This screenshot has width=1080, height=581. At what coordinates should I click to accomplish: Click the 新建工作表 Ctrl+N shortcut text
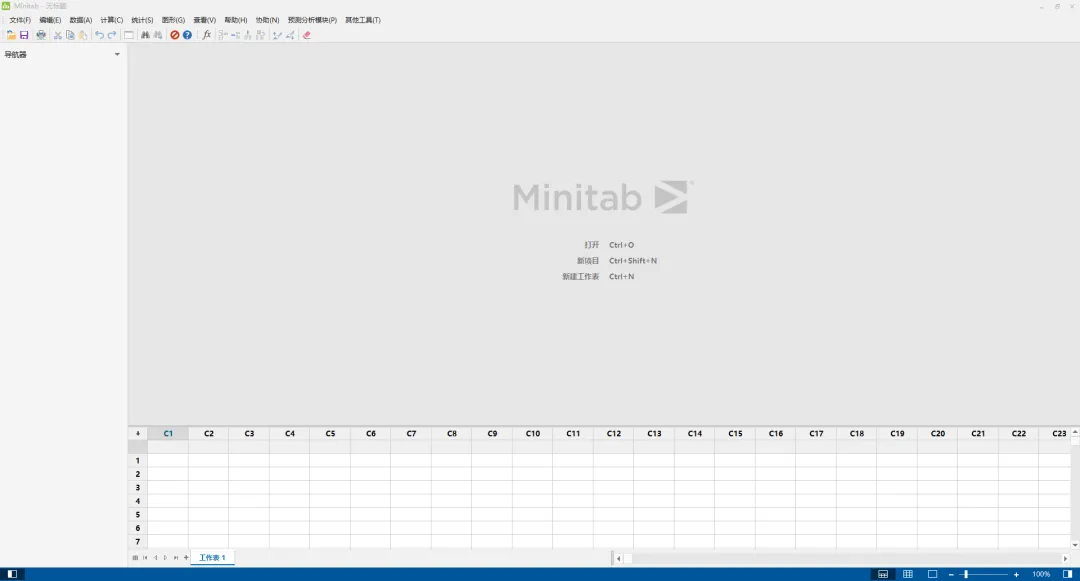click(x=598, y=277)
